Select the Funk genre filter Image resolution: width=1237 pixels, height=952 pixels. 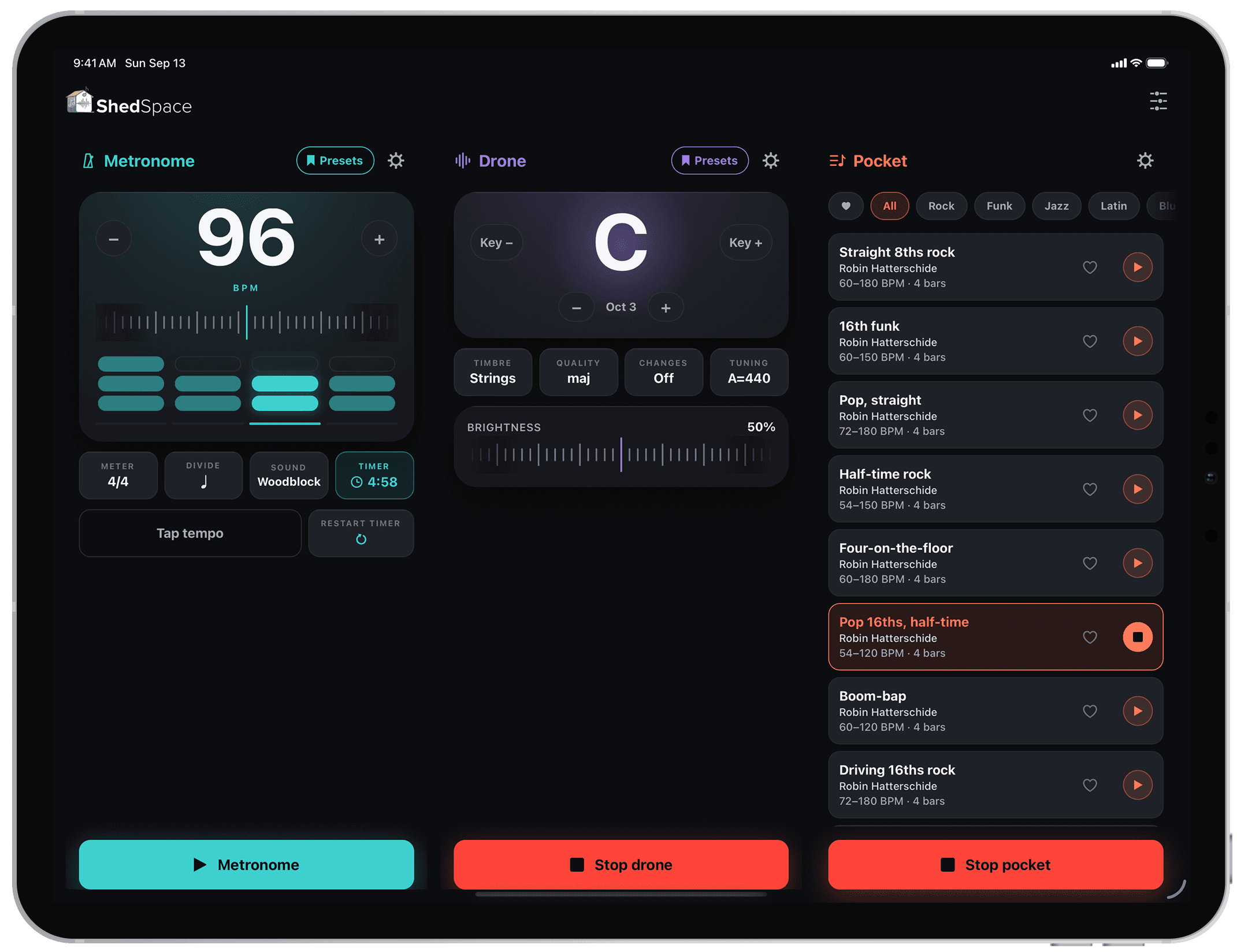[x=999, y=206]
